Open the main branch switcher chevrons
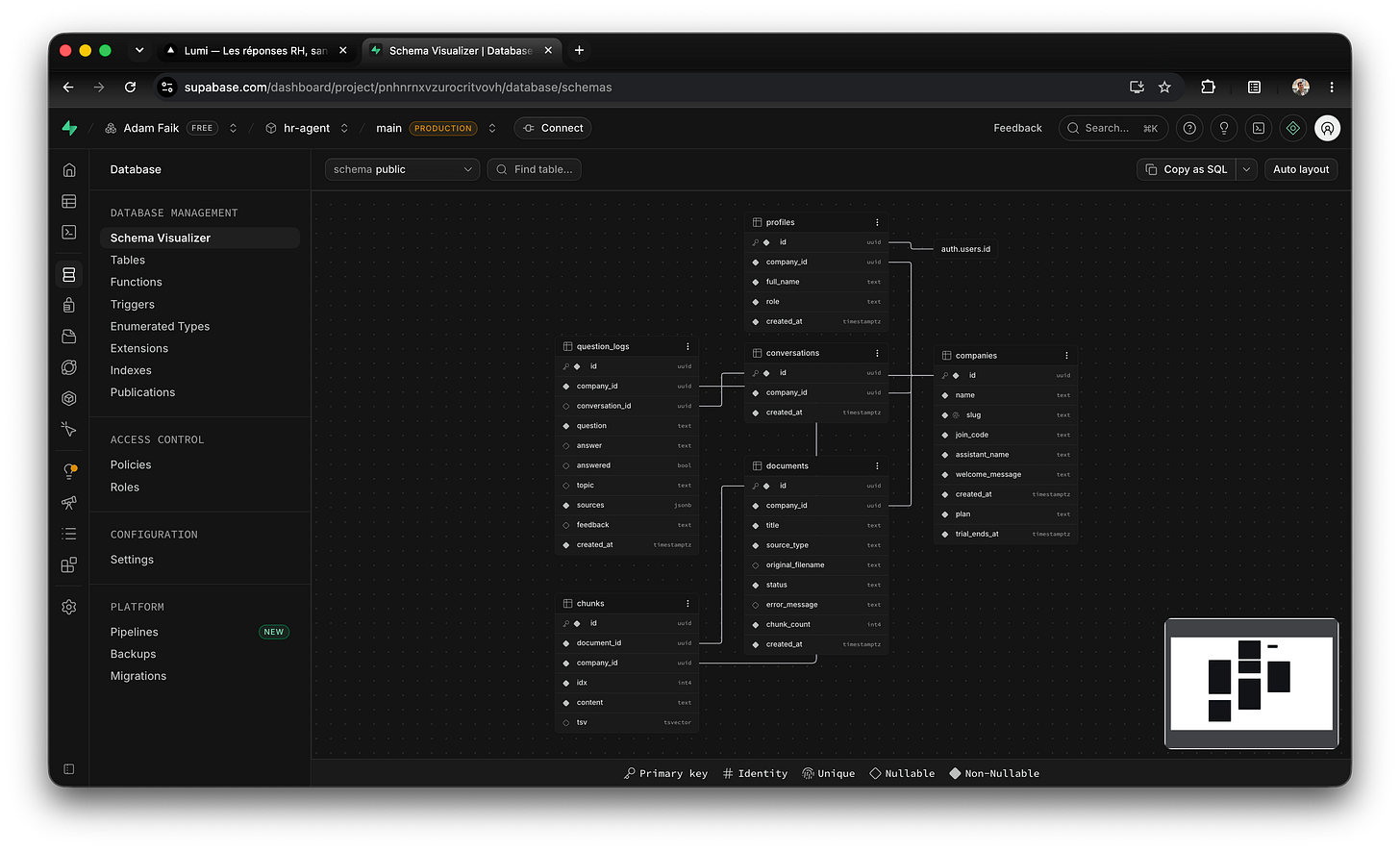 pyautogui.click(x=492, y=128)
